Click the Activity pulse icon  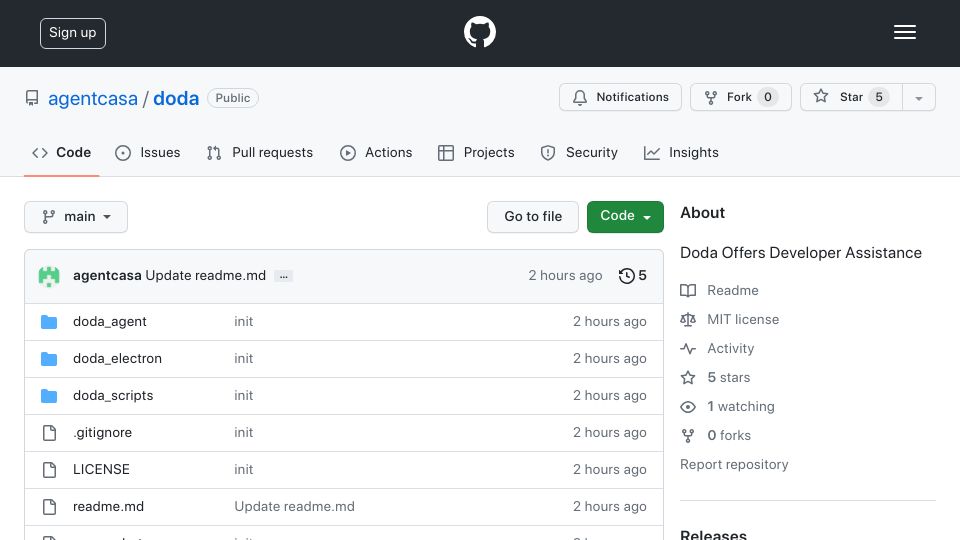pos(688,348)
